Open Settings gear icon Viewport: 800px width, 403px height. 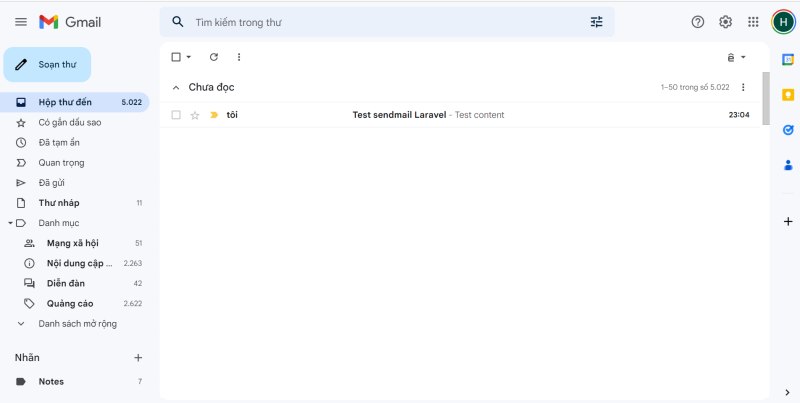726,22
